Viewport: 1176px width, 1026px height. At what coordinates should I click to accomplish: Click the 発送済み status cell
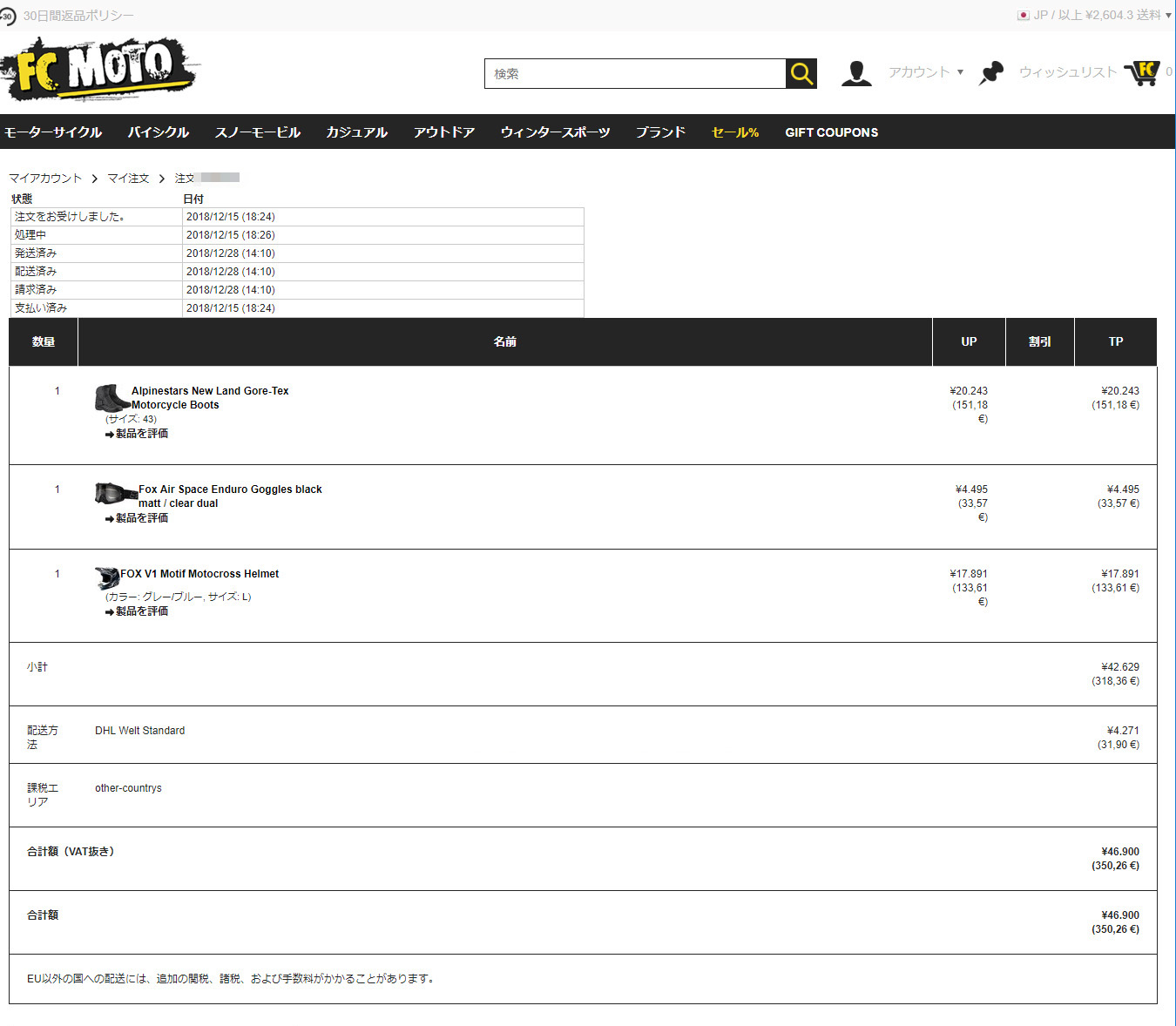click(x=96, y=253)
